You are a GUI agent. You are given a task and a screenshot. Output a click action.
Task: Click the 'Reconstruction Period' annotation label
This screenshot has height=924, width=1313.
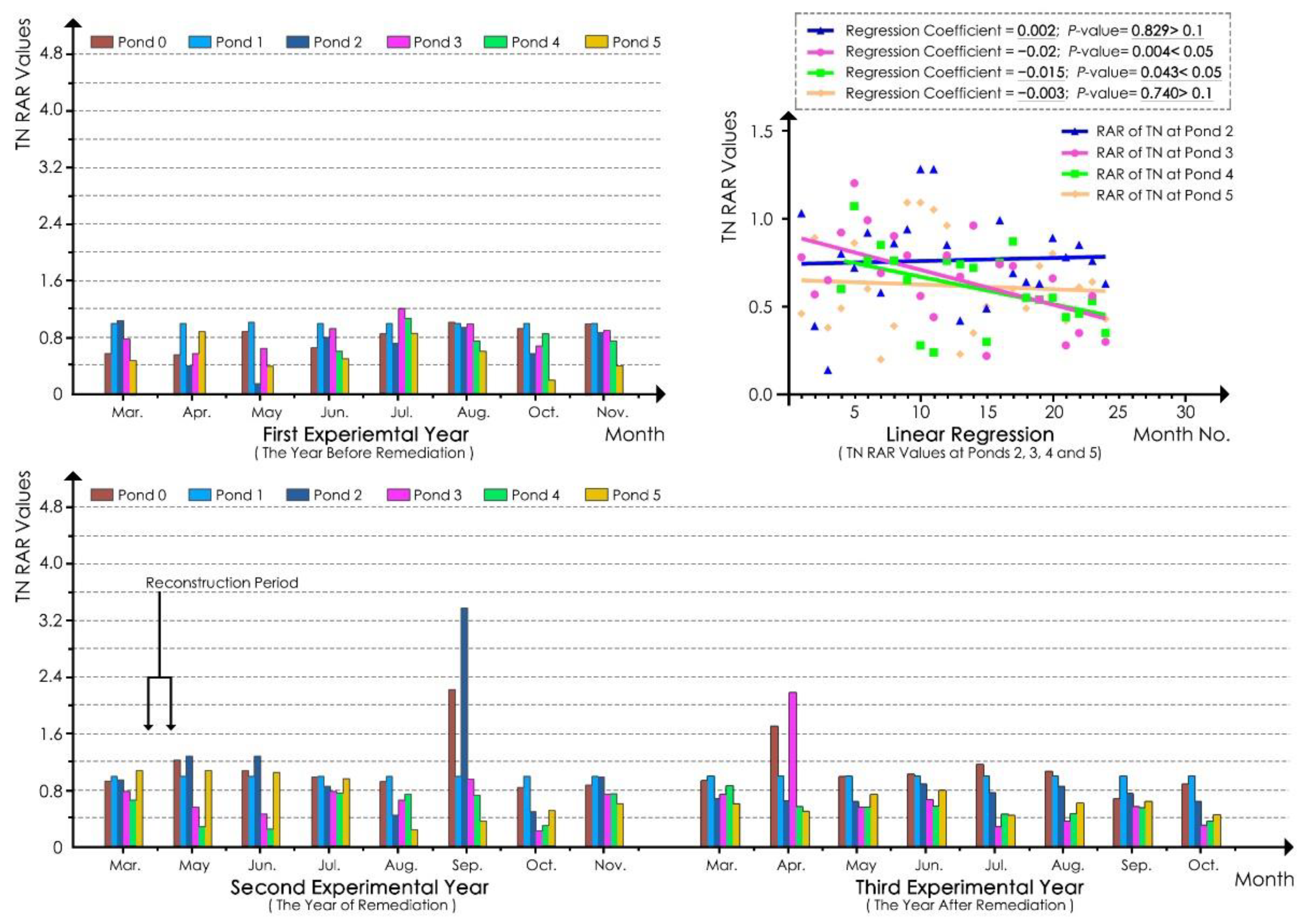(x=222, y=583)
